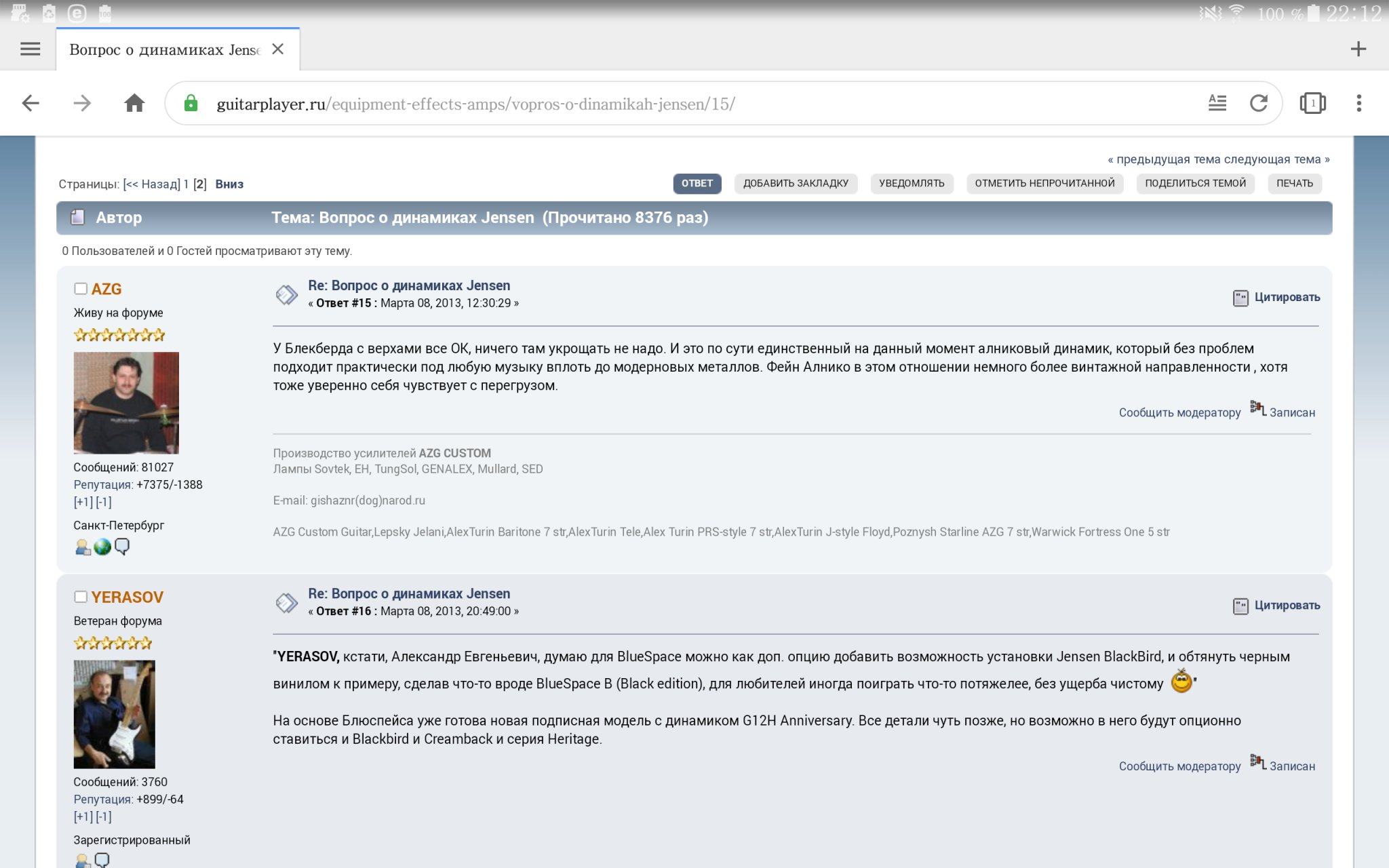Open the three-dot browser overflow menu
Image resolution: width=1389 pixels, height=868 pixels.
tap(1358, 103)
